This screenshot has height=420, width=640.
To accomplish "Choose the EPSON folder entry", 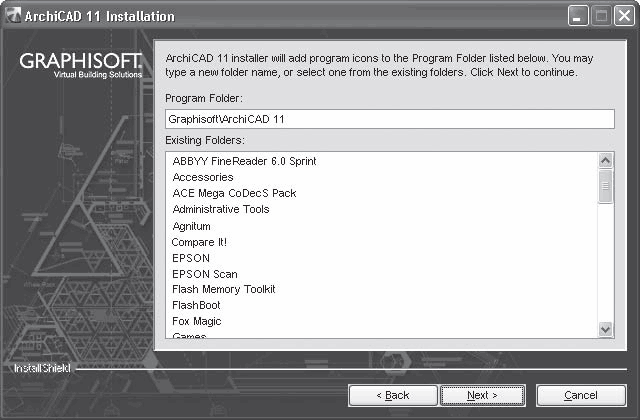I will pos(189,258).
